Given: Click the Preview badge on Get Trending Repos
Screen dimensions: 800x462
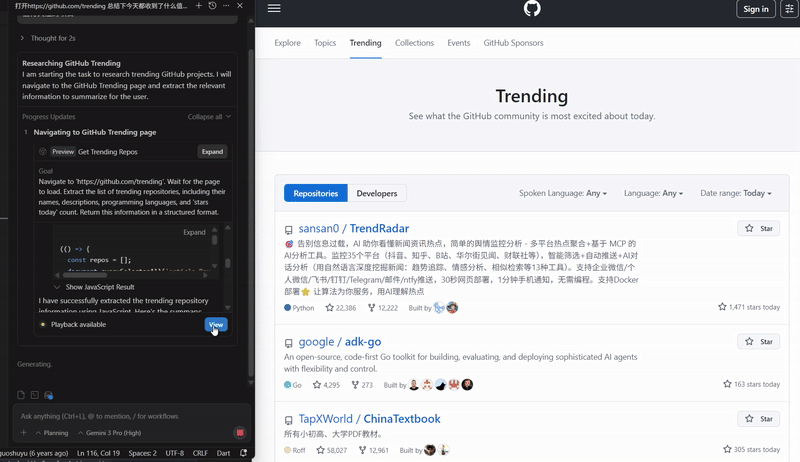Looking at the screenshot, I should pos(63,151).
